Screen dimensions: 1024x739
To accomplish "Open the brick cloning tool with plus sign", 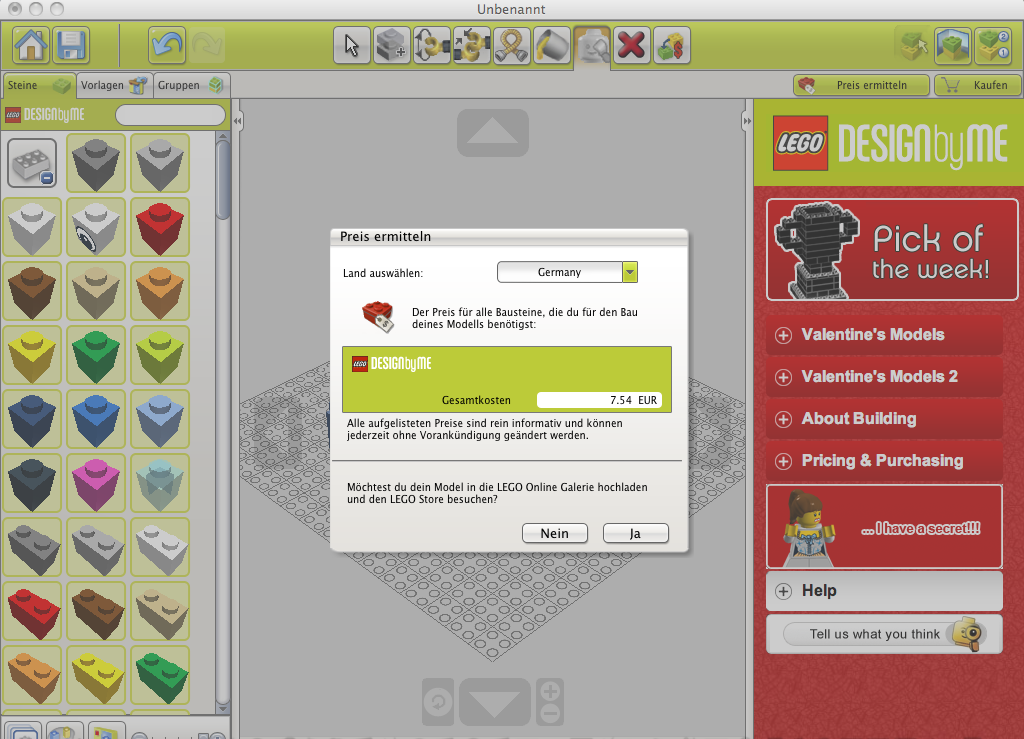I will 392,45.
